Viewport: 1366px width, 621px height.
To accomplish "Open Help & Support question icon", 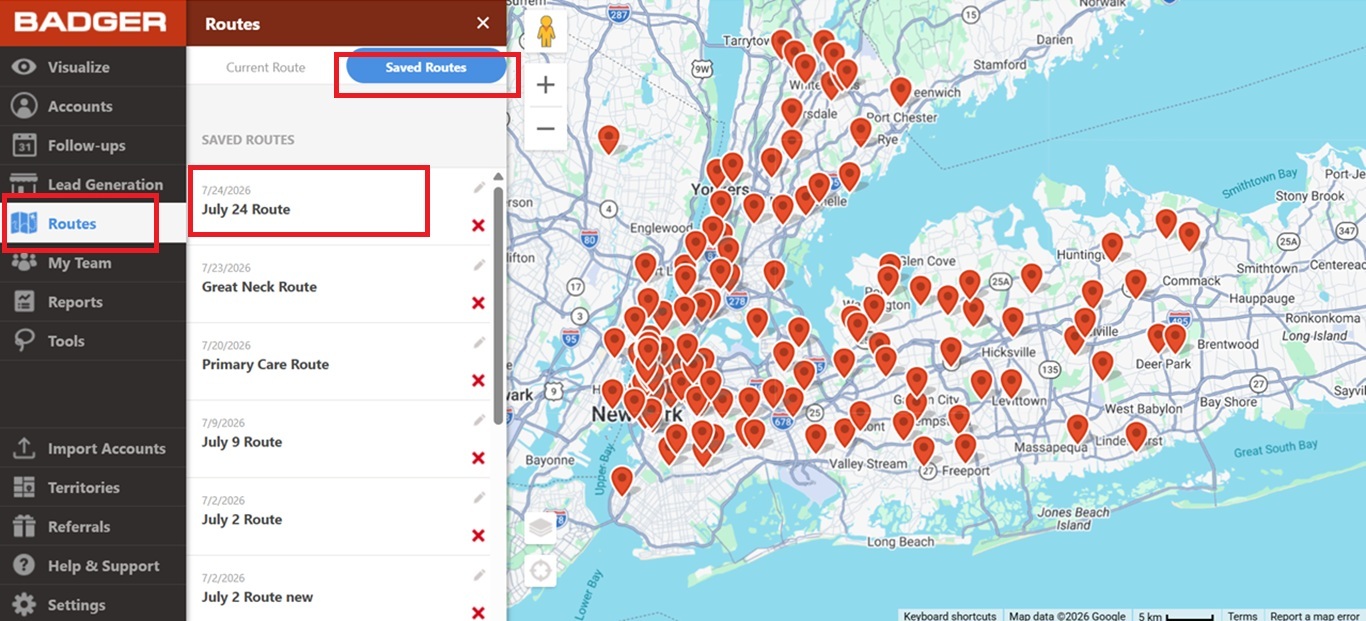I will [x=24, y=566].
